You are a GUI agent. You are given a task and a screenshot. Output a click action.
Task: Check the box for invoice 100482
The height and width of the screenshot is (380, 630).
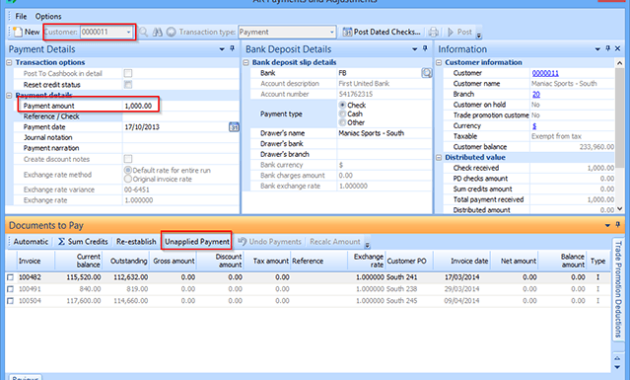pyautogui.click(x=10, y=277)
